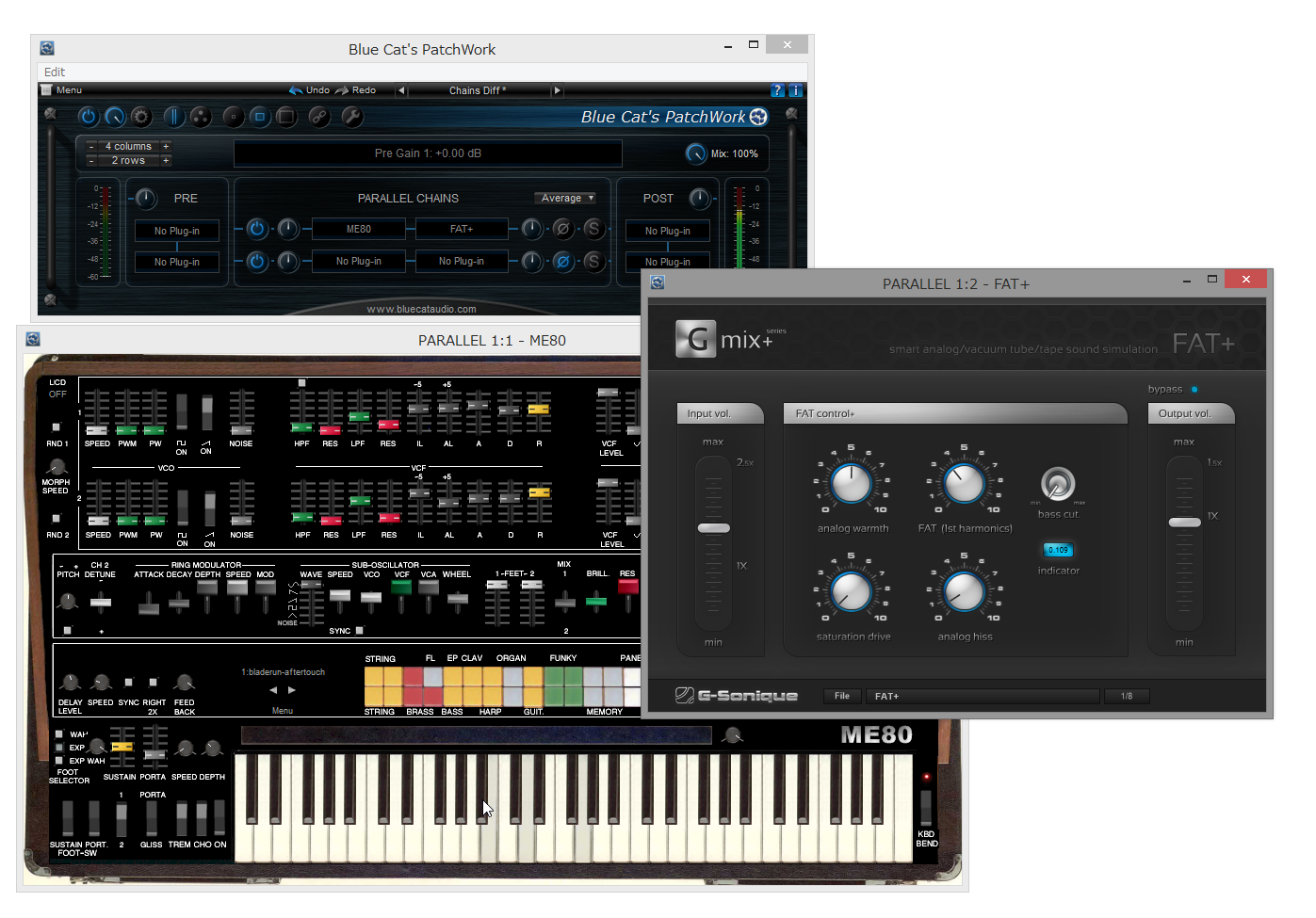Open Edit menu in PatchWork window

point(55,72)
